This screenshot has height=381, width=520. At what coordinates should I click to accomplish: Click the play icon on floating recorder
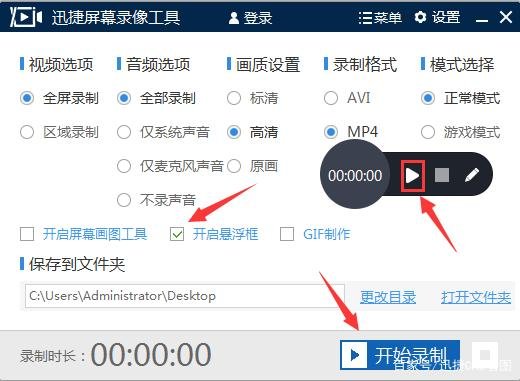point(413,176)
